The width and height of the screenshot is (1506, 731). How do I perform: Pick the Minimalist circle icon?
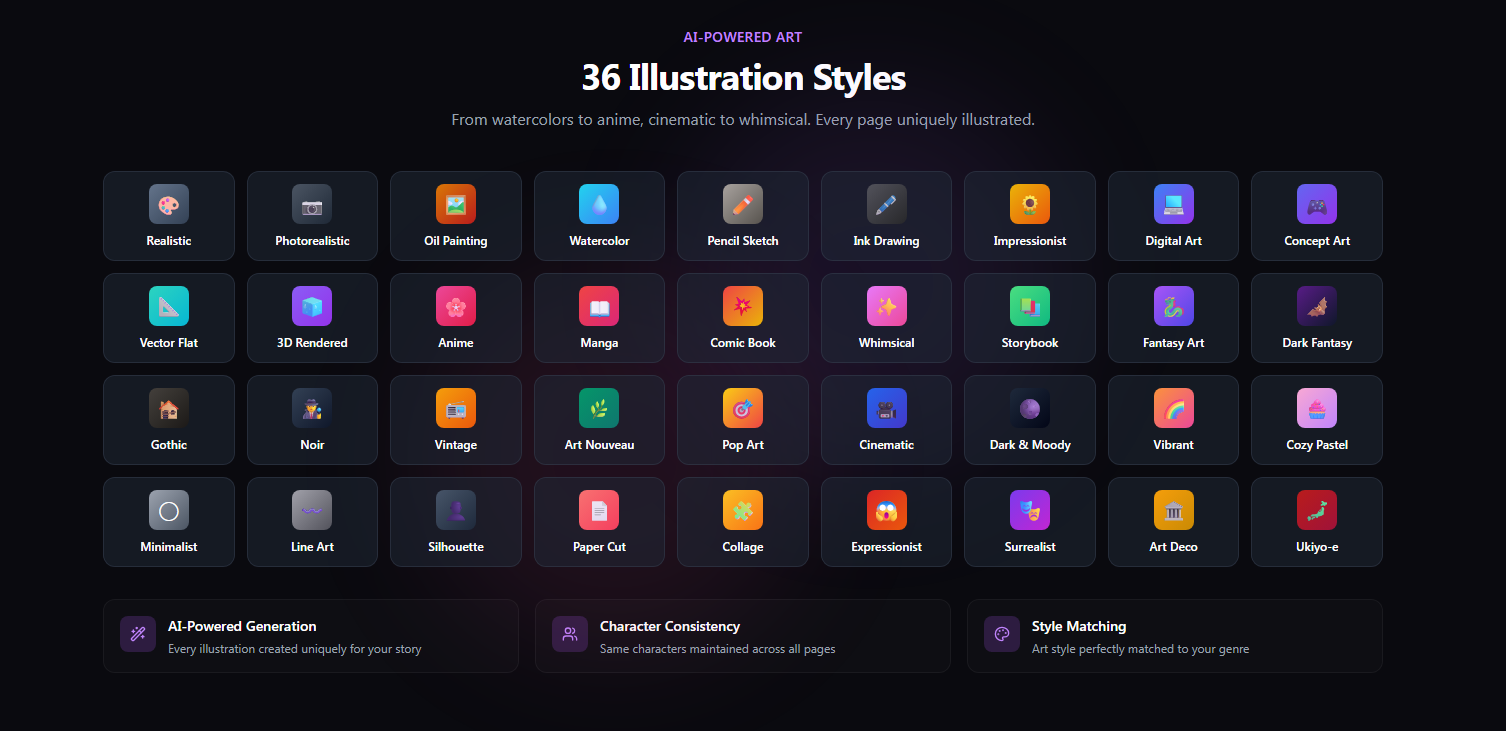[169, 510]
